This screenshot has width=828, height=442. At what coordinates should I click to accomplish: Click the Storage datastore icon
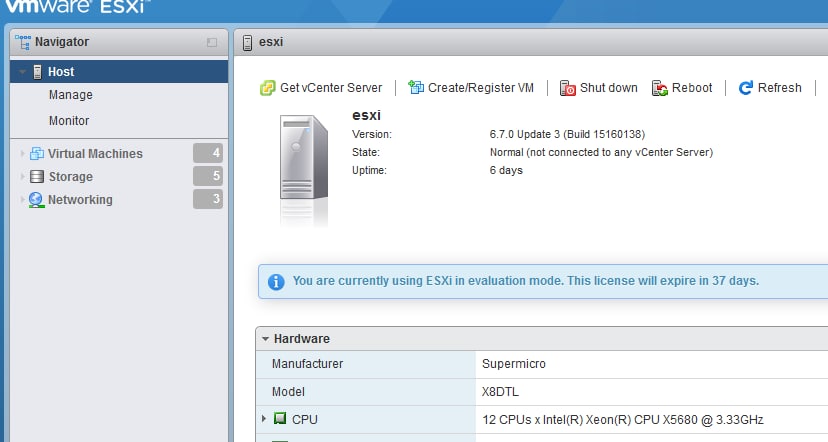click(x=36, y=176)
